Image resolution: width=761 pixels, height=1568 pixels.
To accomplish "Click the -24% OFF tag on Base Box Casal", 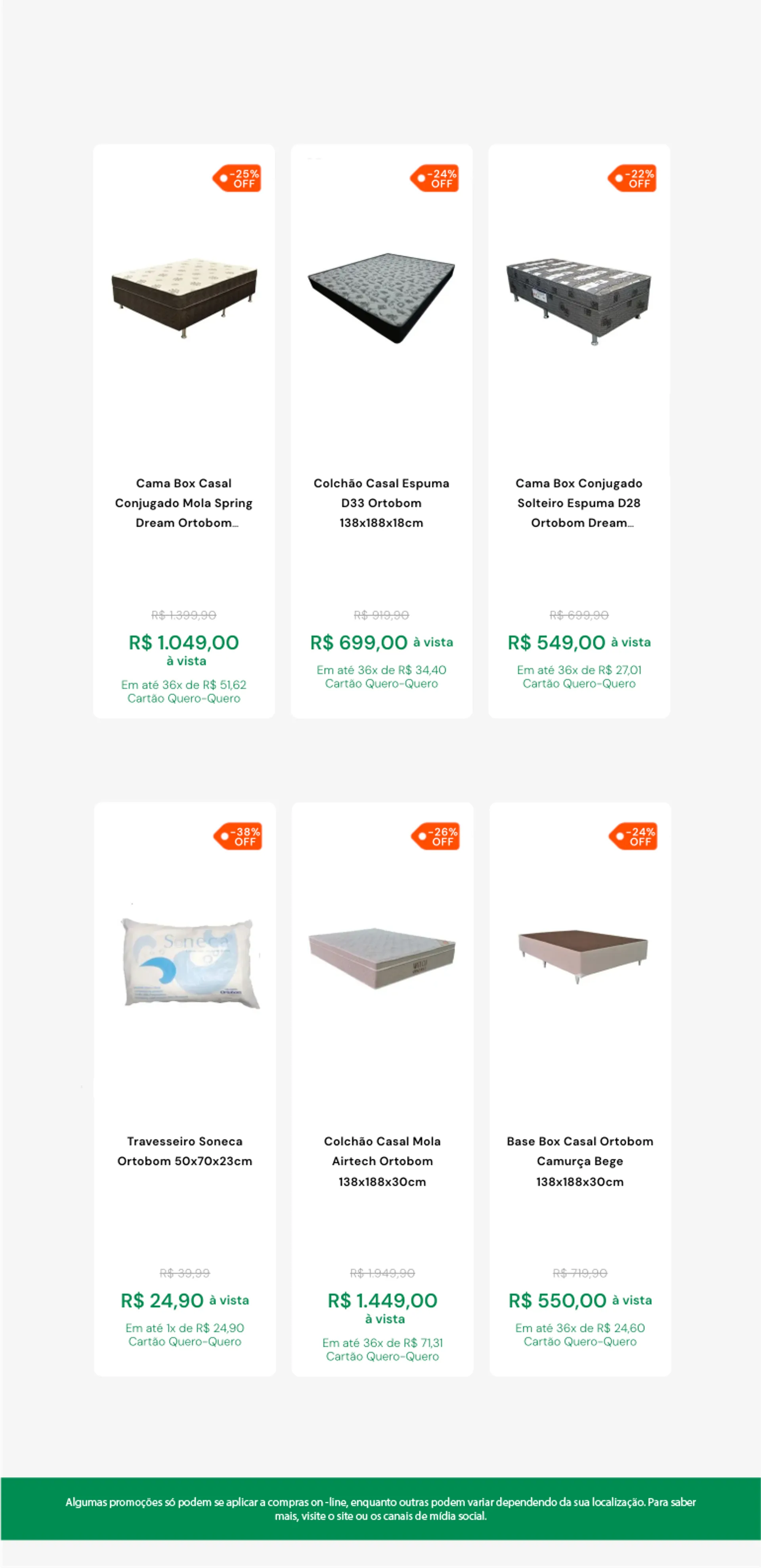I will (x=633, y=837).
